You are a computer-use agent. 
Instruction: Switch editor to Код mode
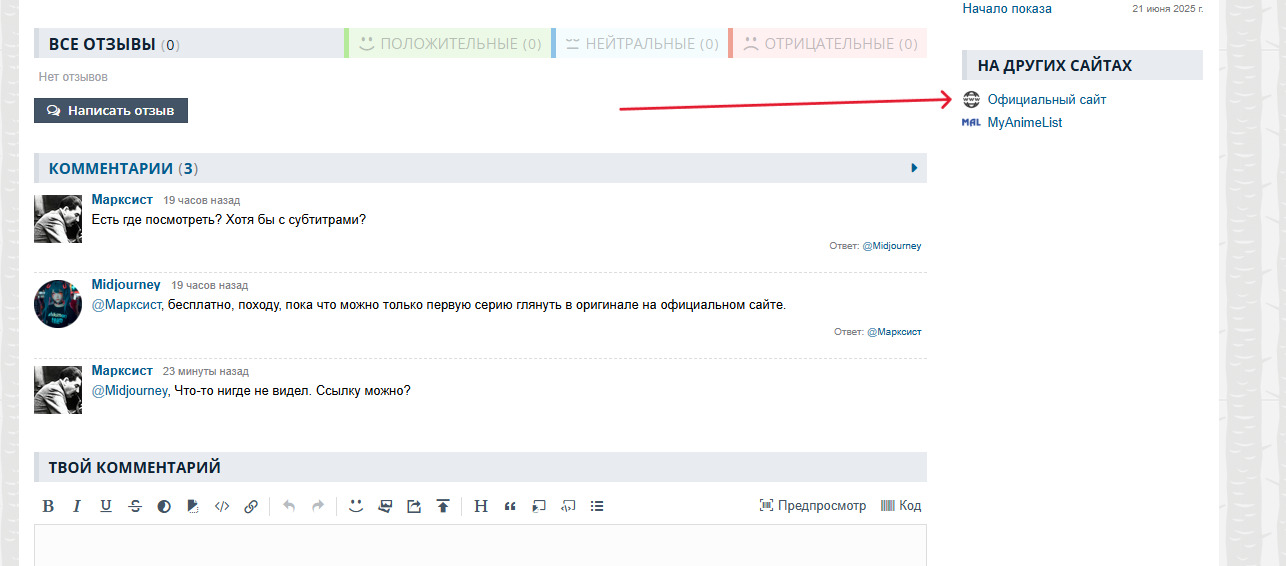[x=900, y=506]
